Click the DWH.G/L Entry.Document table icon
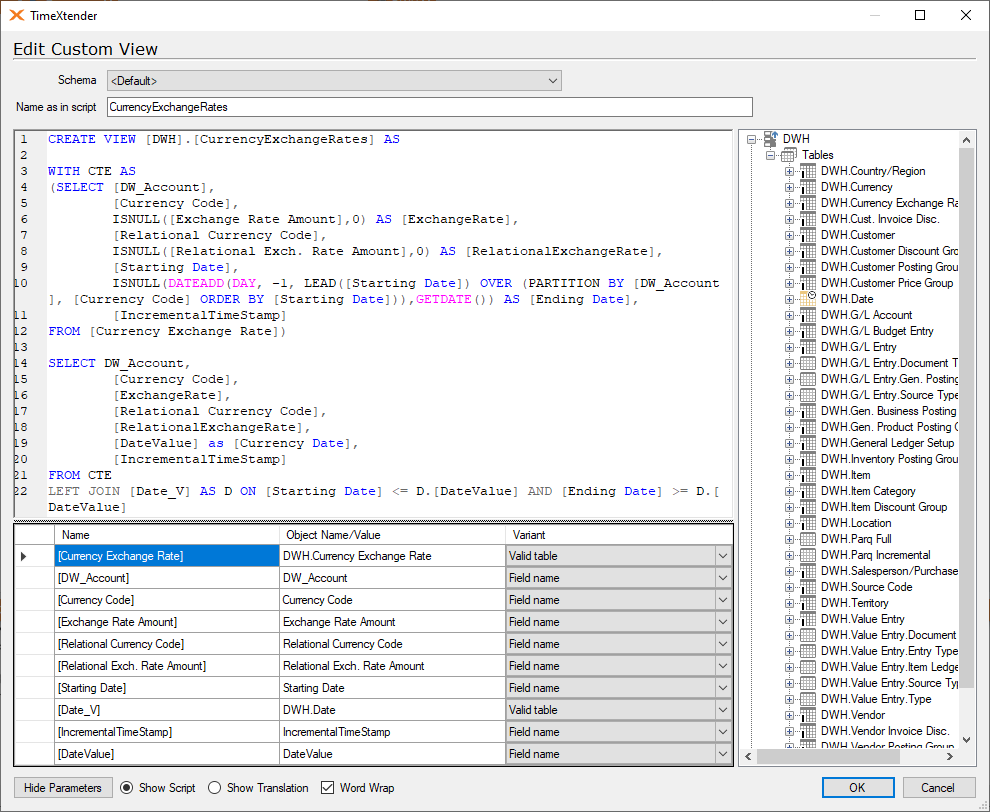Viewport: 990px width, 812px height. pos(808,363)
